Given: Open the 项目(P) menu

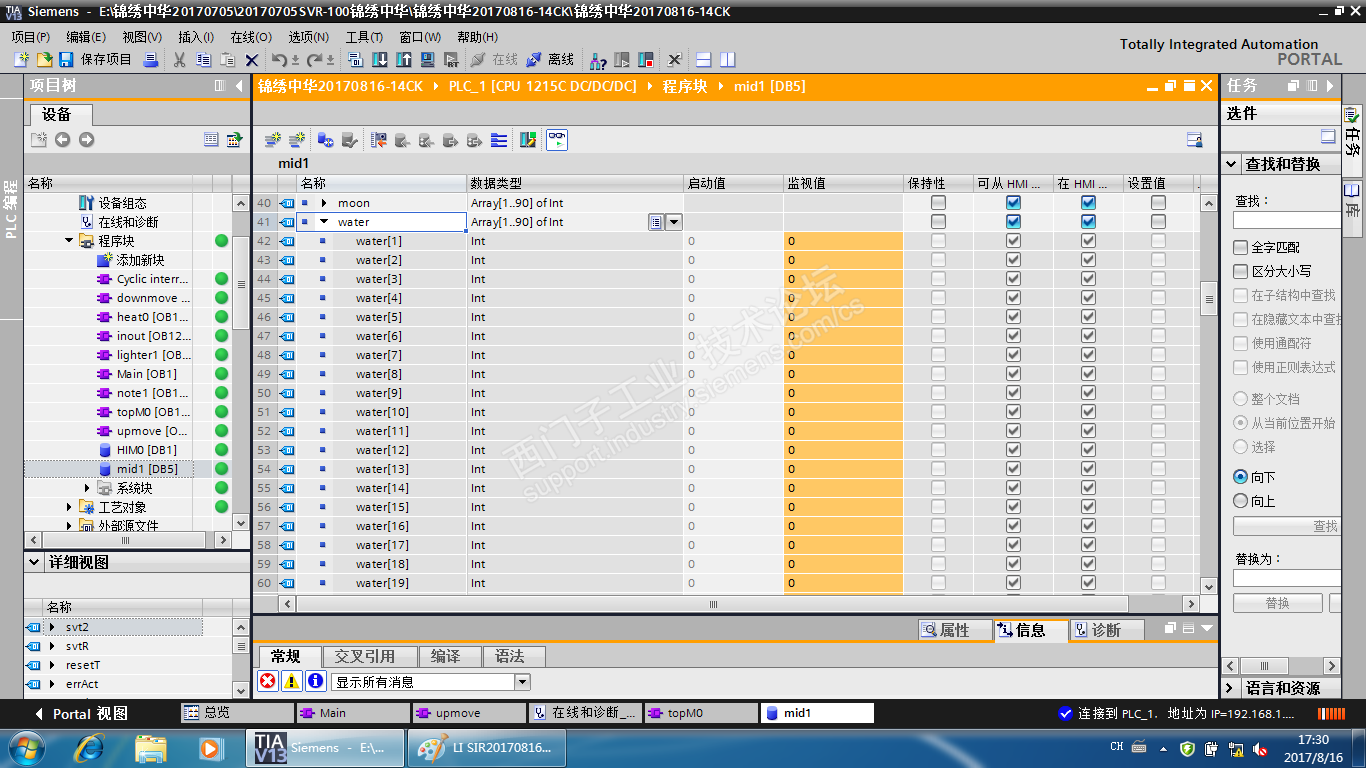Looking at the screenshot, I should [31, 37].
